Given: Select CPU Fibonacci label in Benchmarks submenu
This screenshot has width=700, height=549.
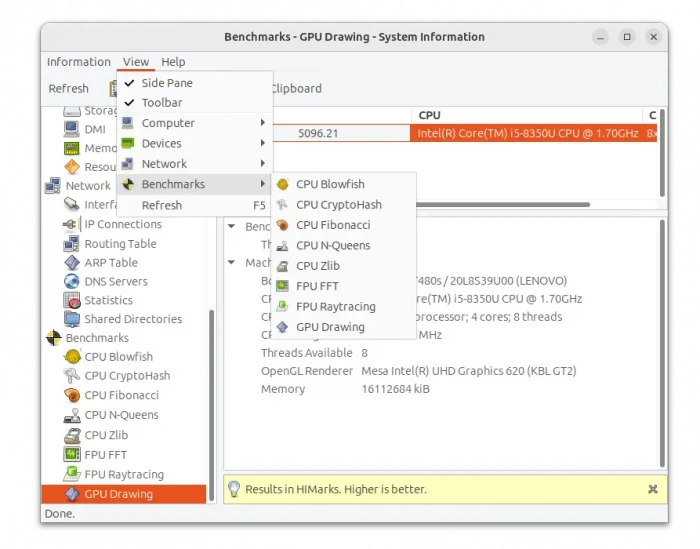Looking at the screenshot, I should tap(333, 225).
